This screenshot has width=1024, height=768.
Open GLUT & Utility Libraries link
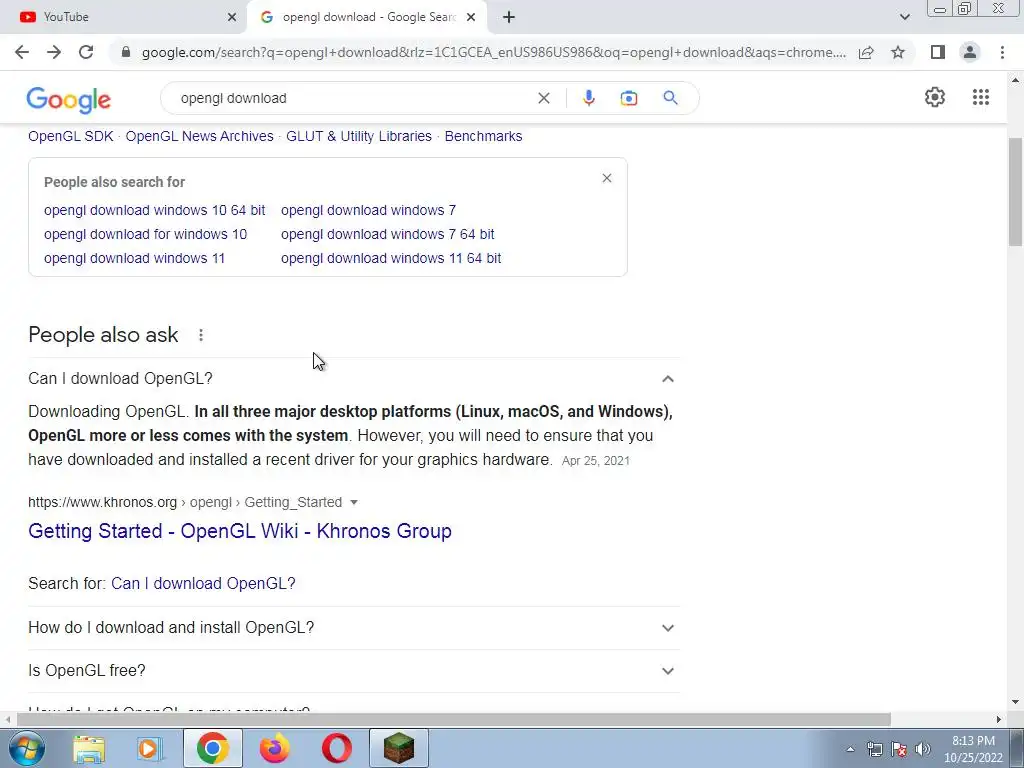(359, 136)
